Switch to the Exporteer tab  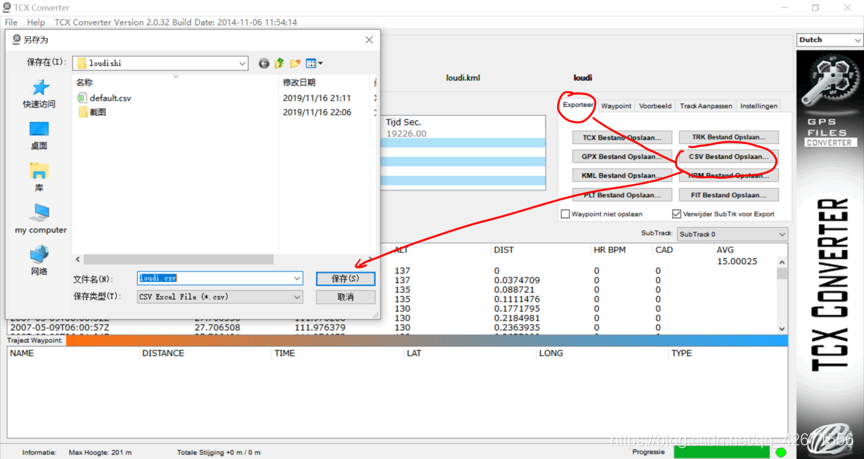[578, 105]
